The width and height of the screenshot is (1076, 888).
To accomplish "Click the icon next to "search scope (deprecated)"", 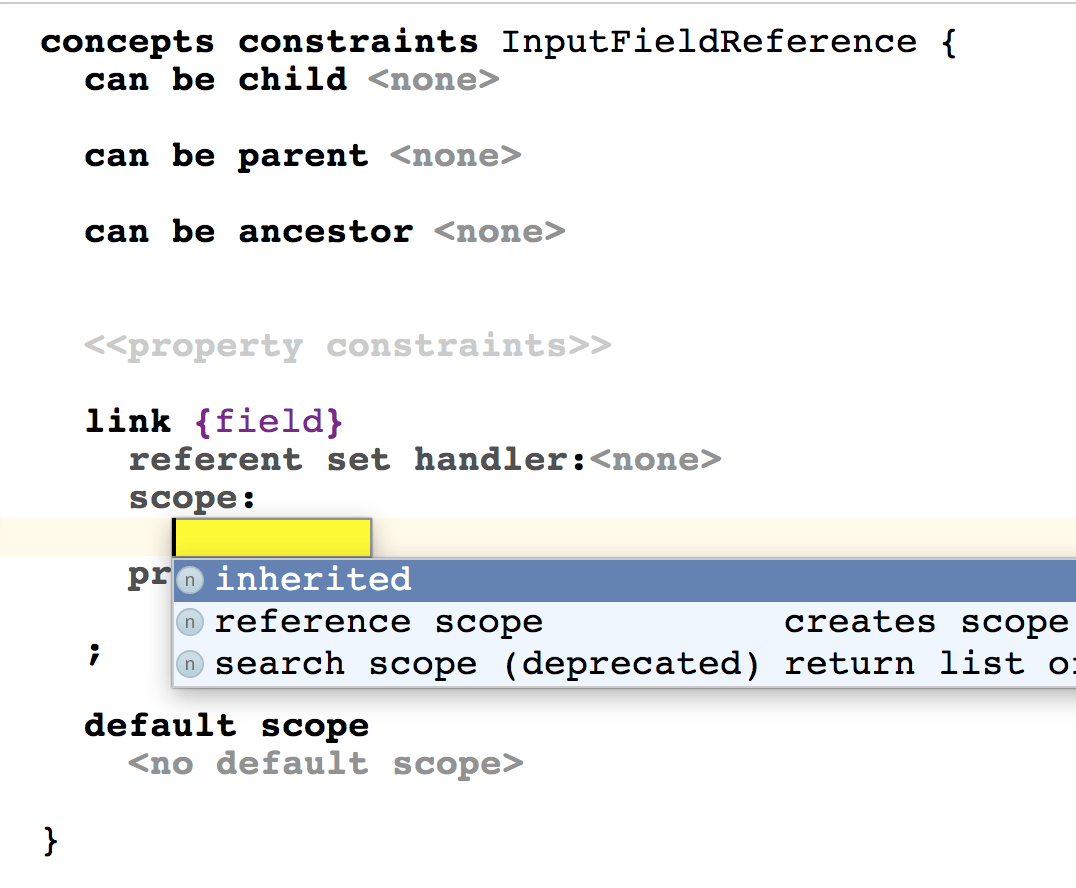I will [x=190, y=664].
